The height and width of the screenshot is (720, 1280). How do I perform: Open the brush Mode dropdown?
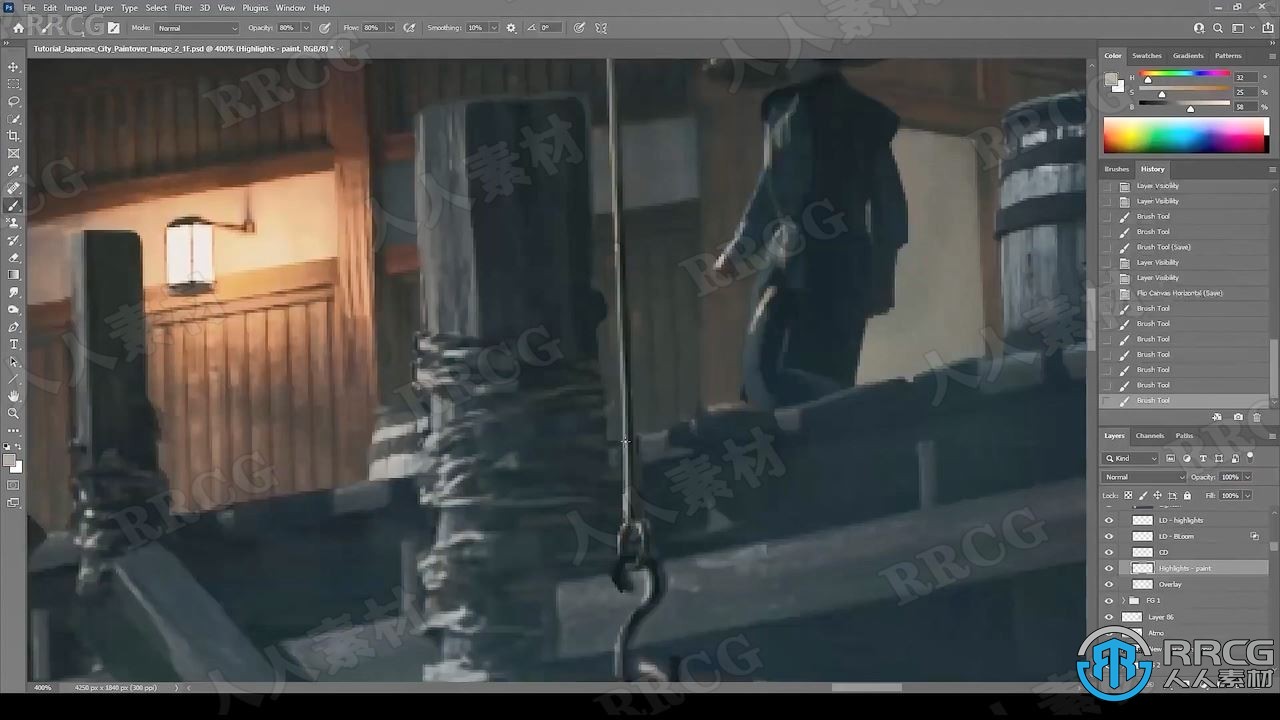197,28
